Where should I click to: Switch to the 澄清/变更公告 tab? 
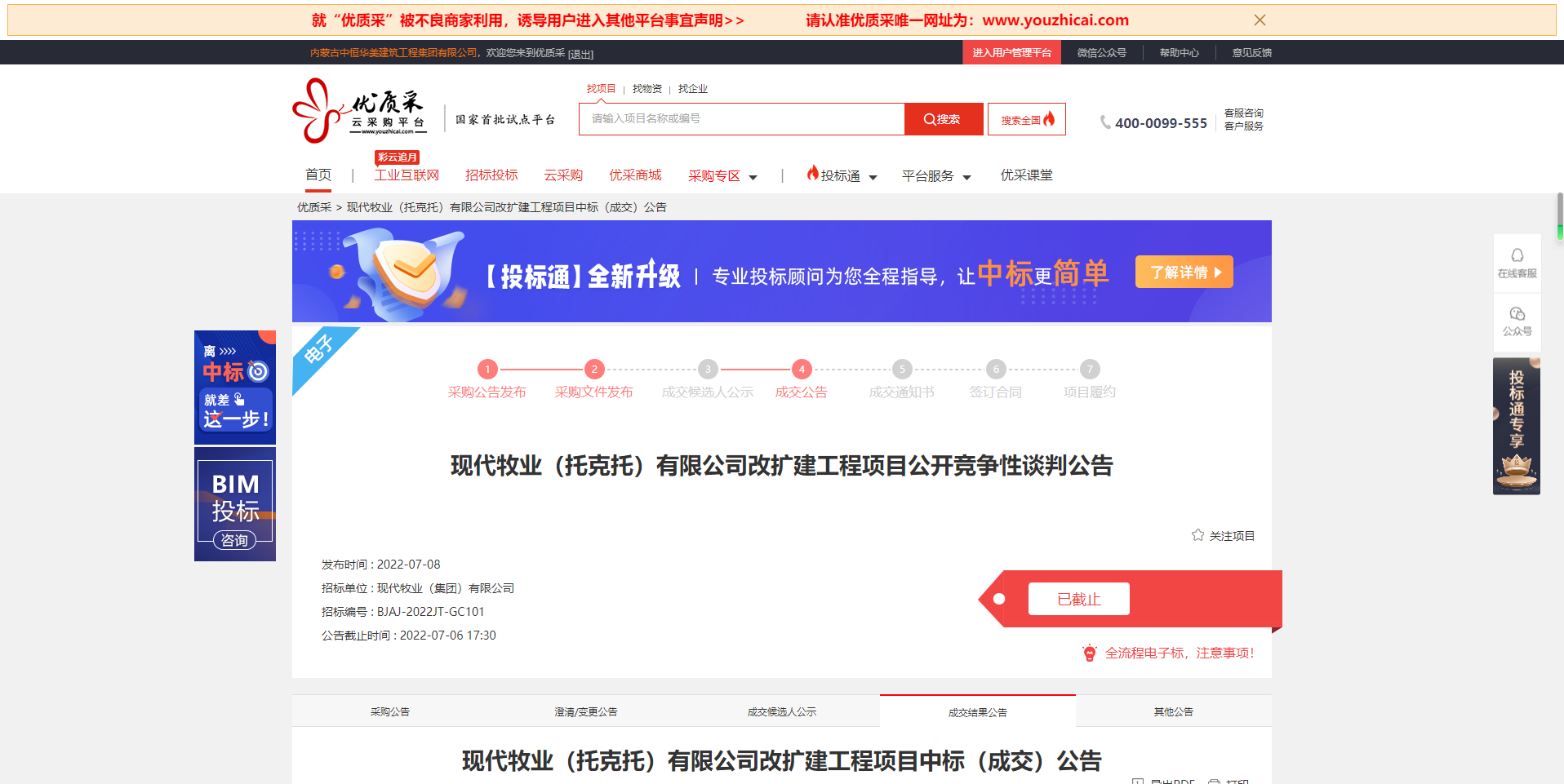(586, 711)
